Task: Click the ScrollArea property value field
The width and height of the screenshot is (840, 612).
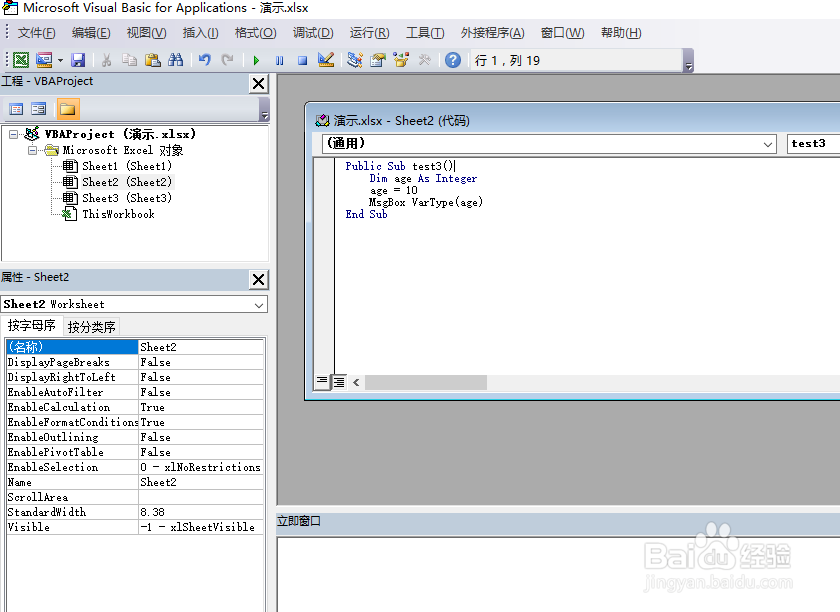Action: (x=201, y=498)
